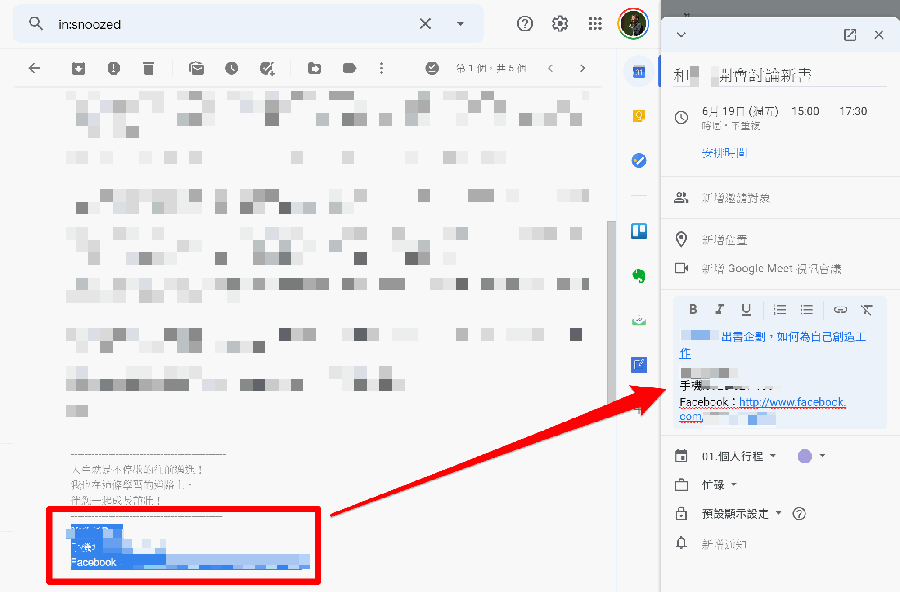Toggle bold formatting in the description
This screenshot has width=900, height=592.
tap(693, 309)
